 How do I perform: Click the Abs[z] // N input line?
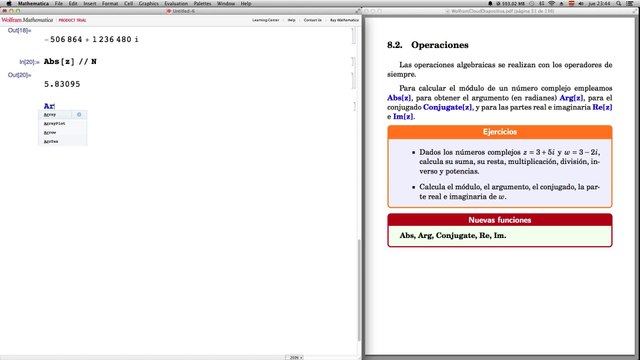[x=70, y=62]
